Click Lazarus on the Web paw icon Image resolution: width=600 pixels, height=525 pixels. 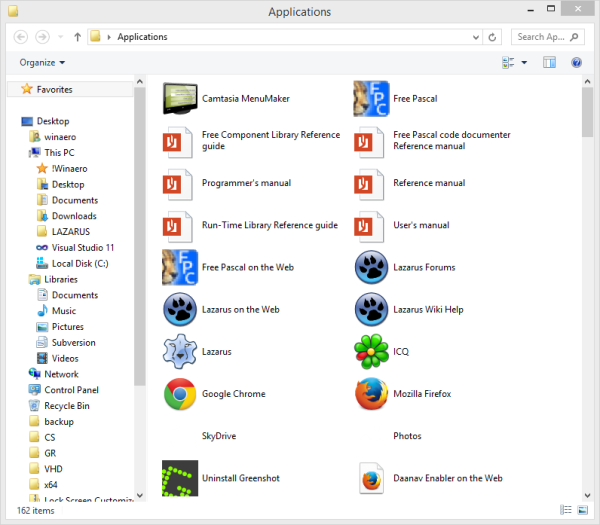tap(180, 309)
